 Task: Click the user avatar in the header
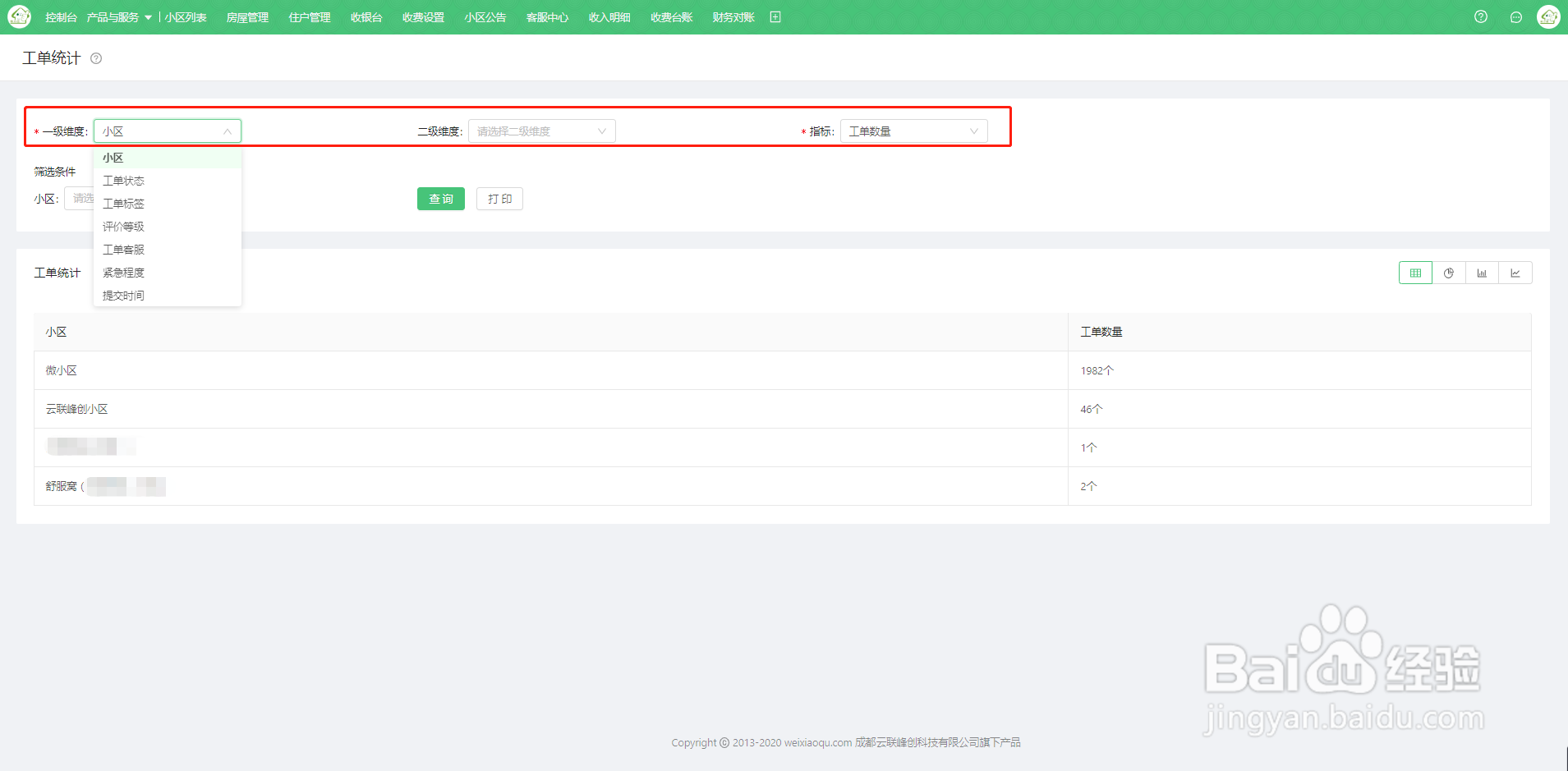click(x=1548, y=16)
